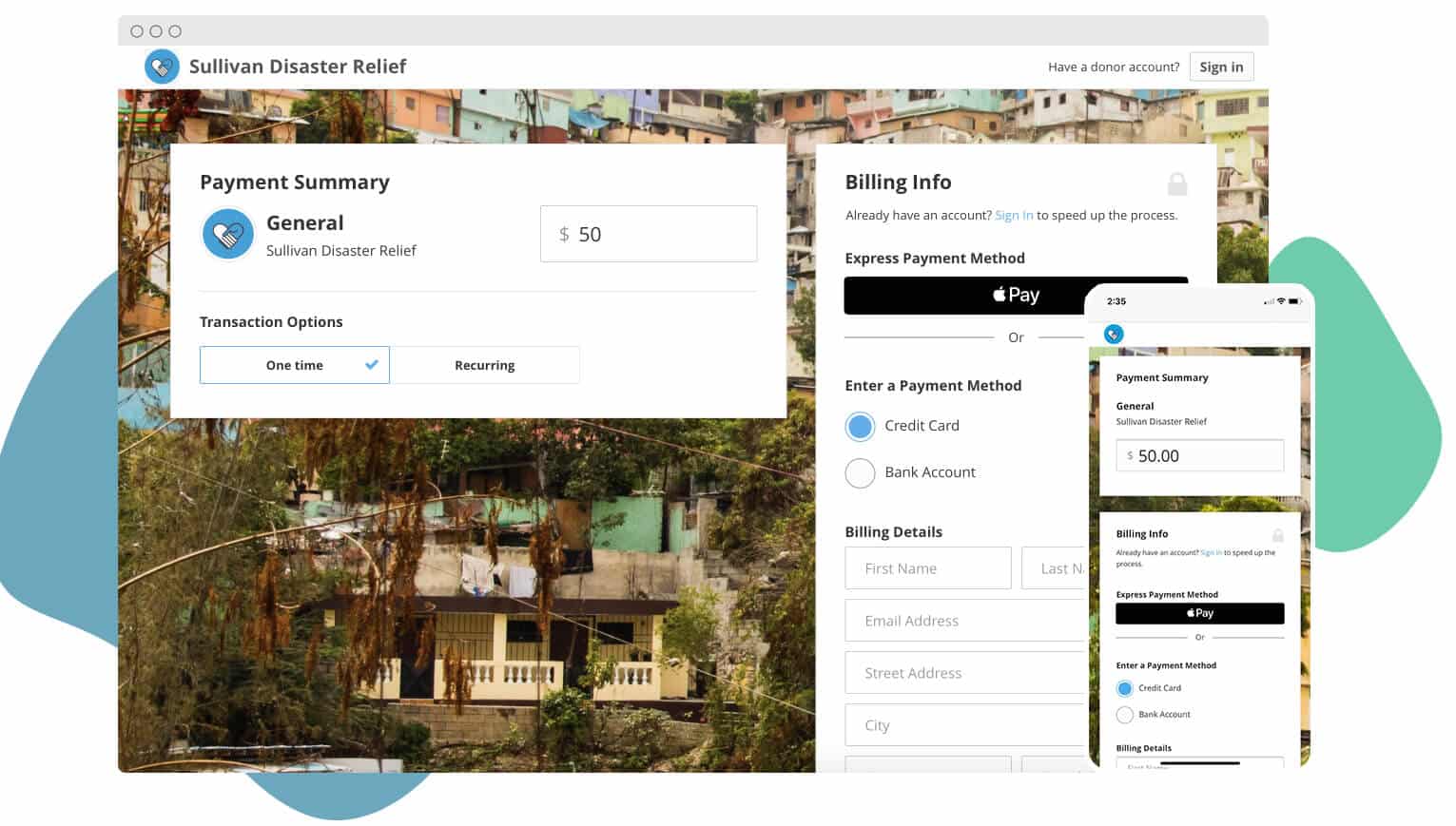Click the logo icon in mobile preview
1456x826 pixels.
point(1114,335)
